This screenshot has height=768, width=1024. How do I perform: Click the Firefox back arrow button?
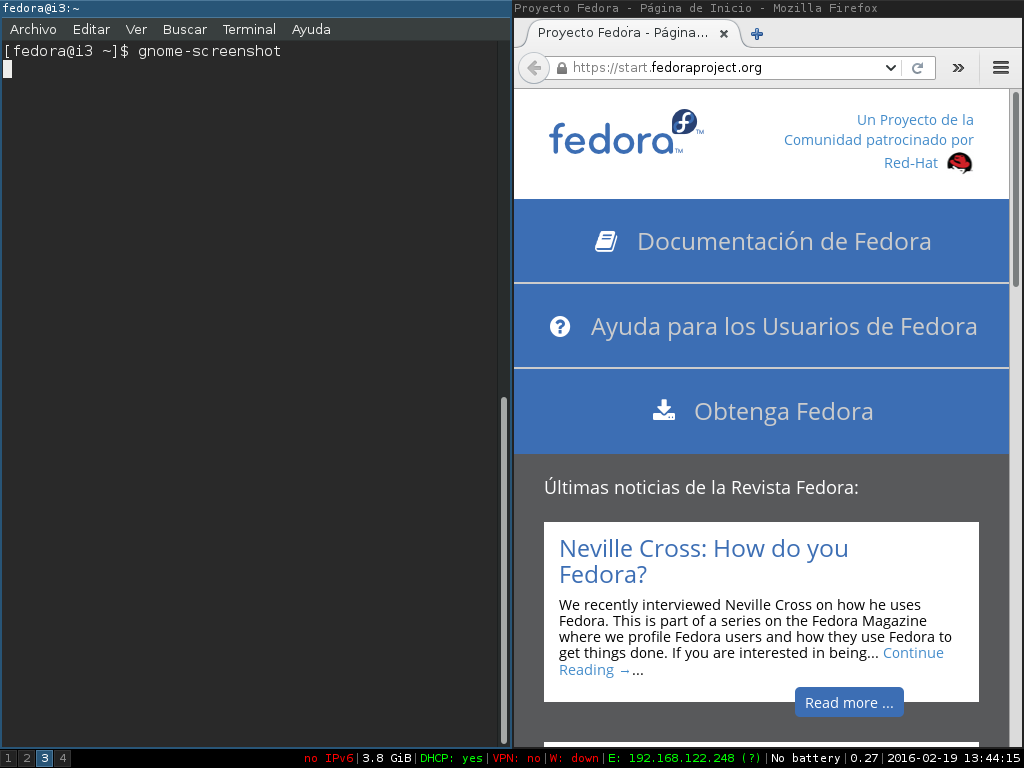coord(534,68)
